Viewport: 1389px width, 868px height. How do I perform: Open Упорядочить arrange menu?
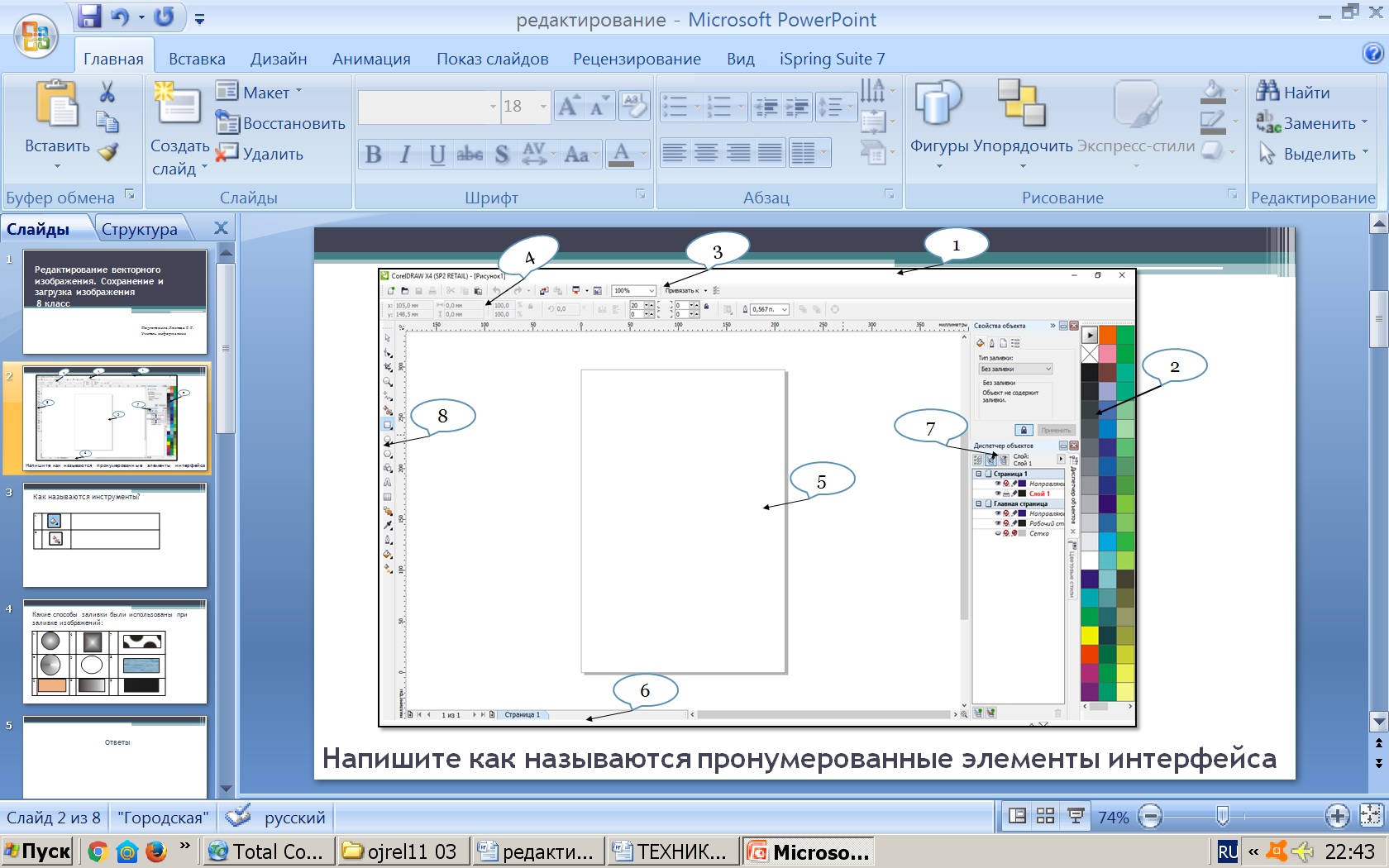coord(1023,126)
